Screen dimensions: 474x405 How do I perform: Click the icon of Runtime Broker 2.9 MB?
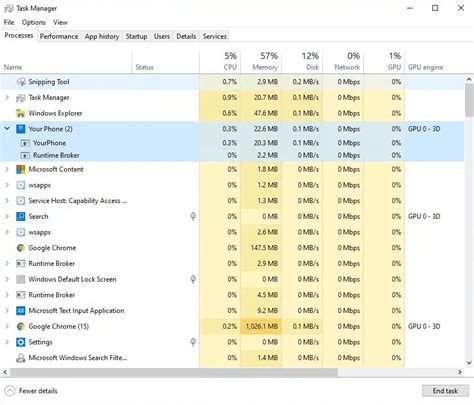[21, 263]
